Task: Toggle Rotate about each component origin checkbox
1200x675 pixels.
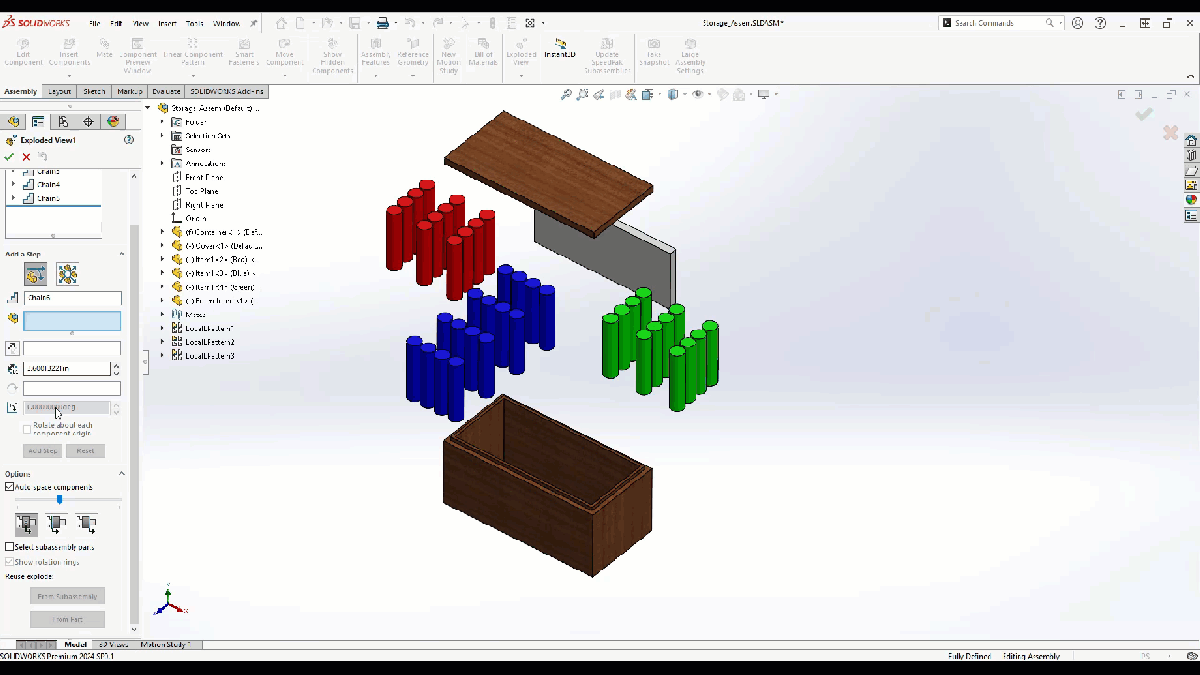Action: 27,428
